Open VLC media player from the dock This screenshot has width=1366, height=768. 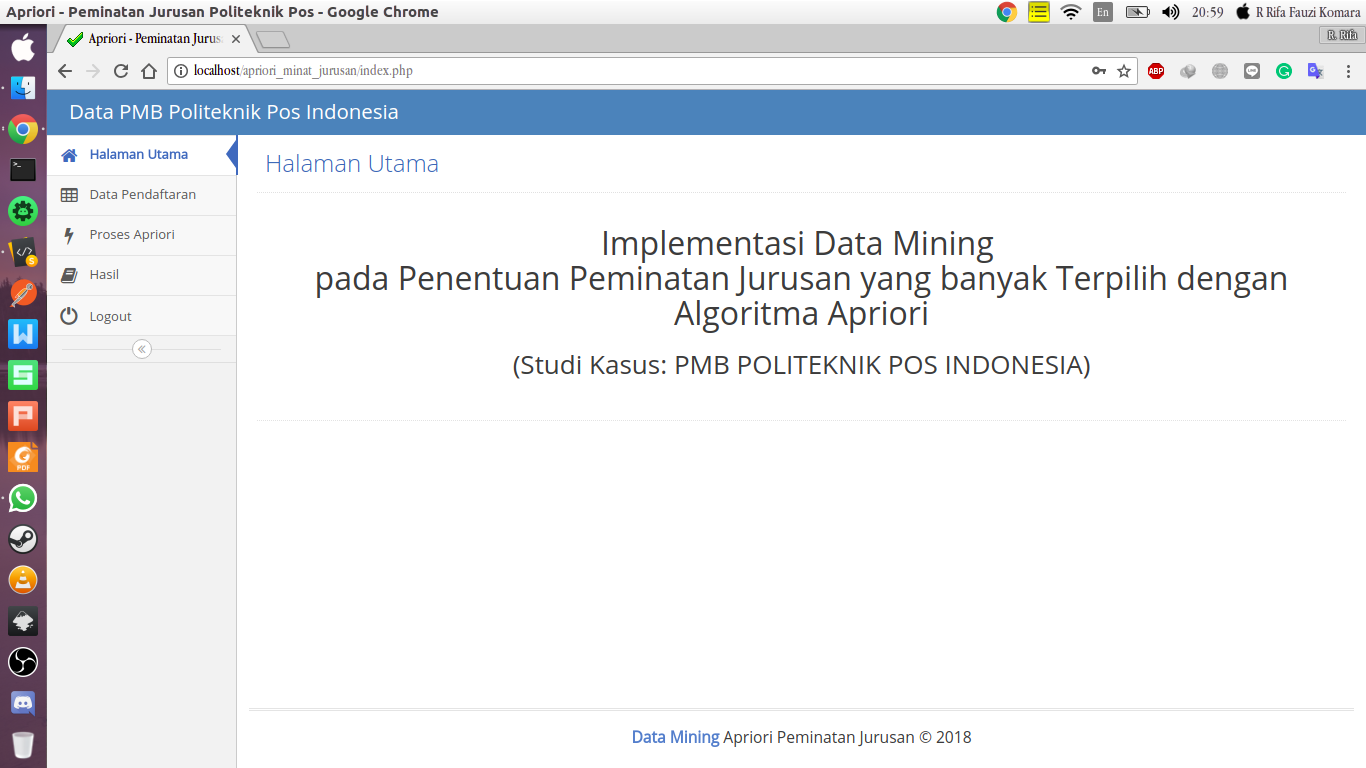[x=23, y=580]
